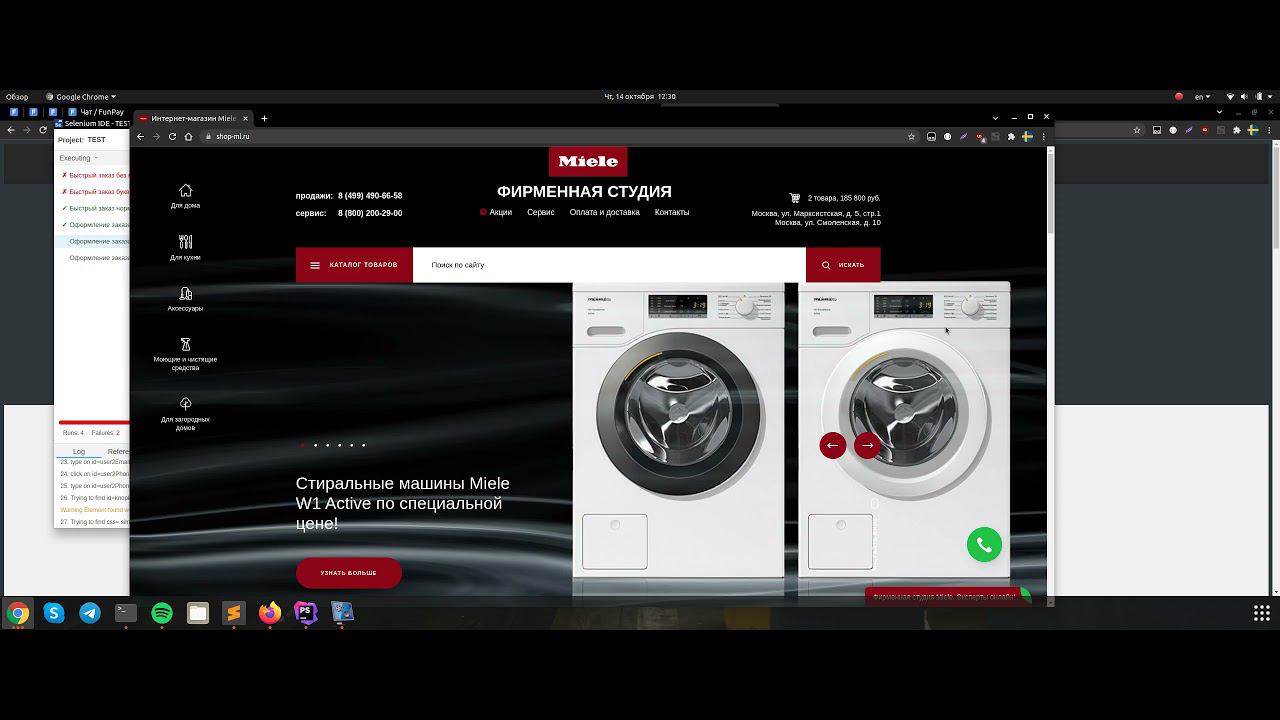
Task: Click the red uBlock extension in front Chrome
Action: point(980,136)
